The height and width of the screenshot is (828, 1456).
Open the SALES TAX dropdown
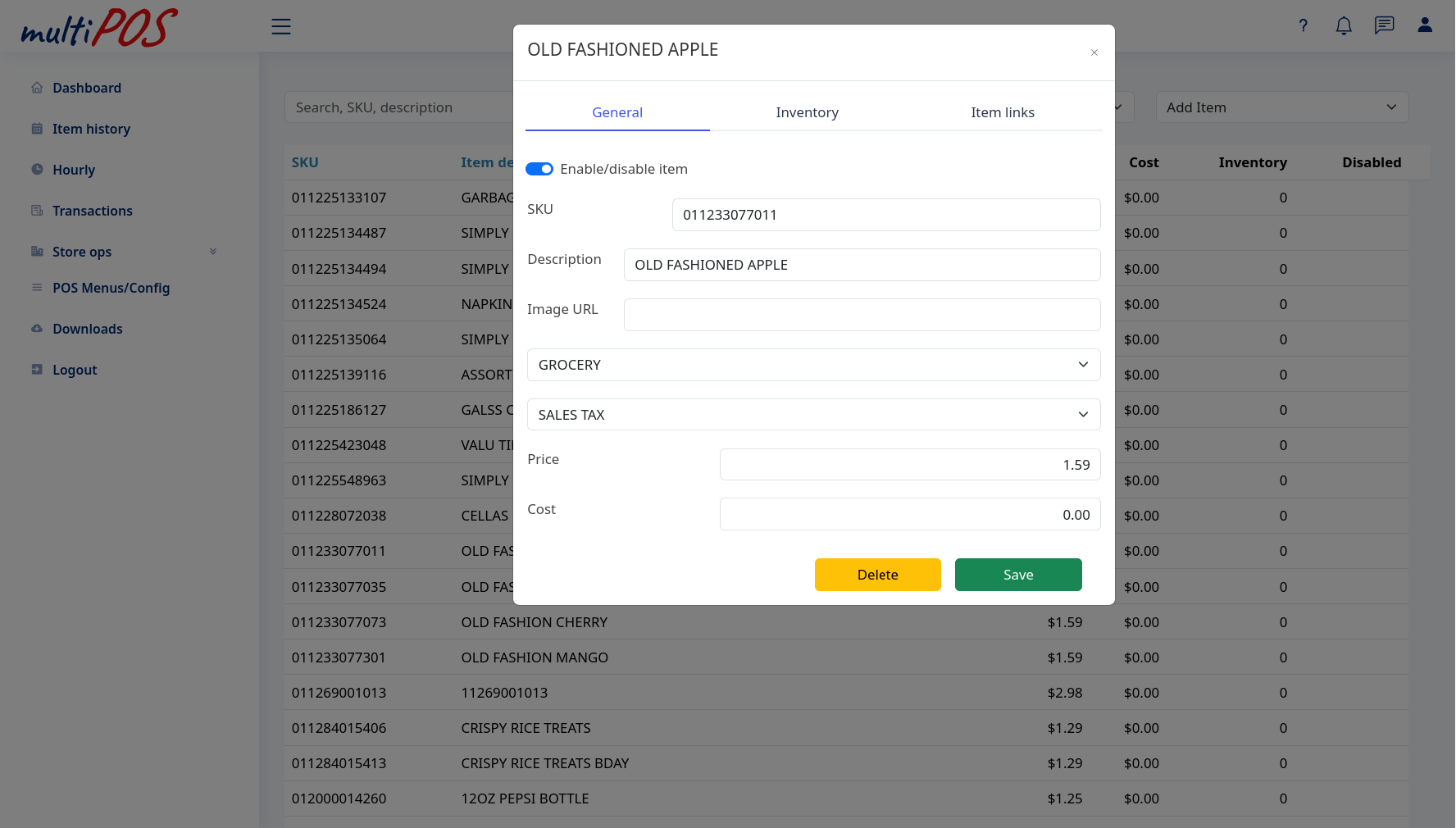coord(813,415)
